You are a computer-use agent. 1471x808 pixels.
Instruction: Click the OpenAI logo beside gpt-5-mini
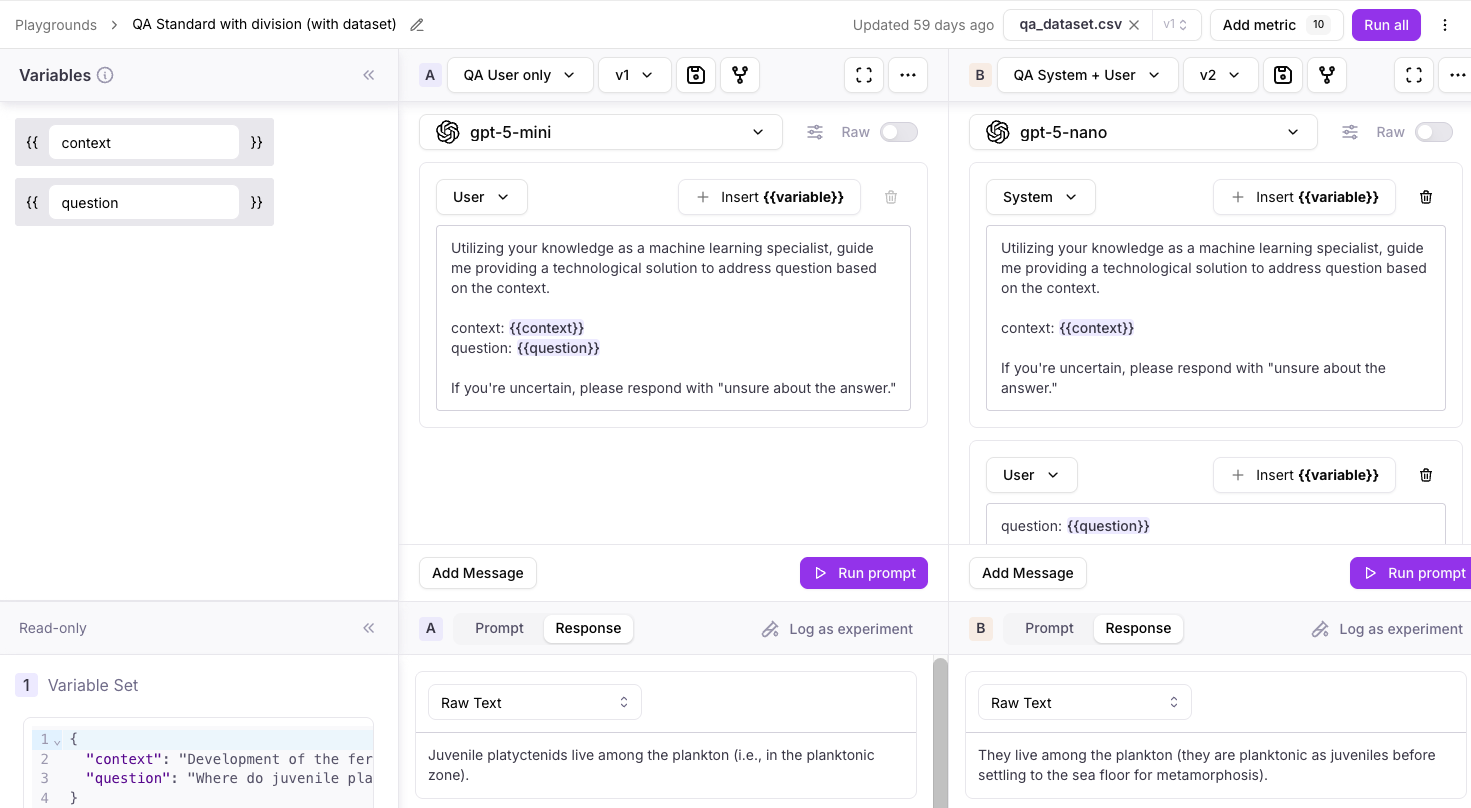(x=448, y=132)
